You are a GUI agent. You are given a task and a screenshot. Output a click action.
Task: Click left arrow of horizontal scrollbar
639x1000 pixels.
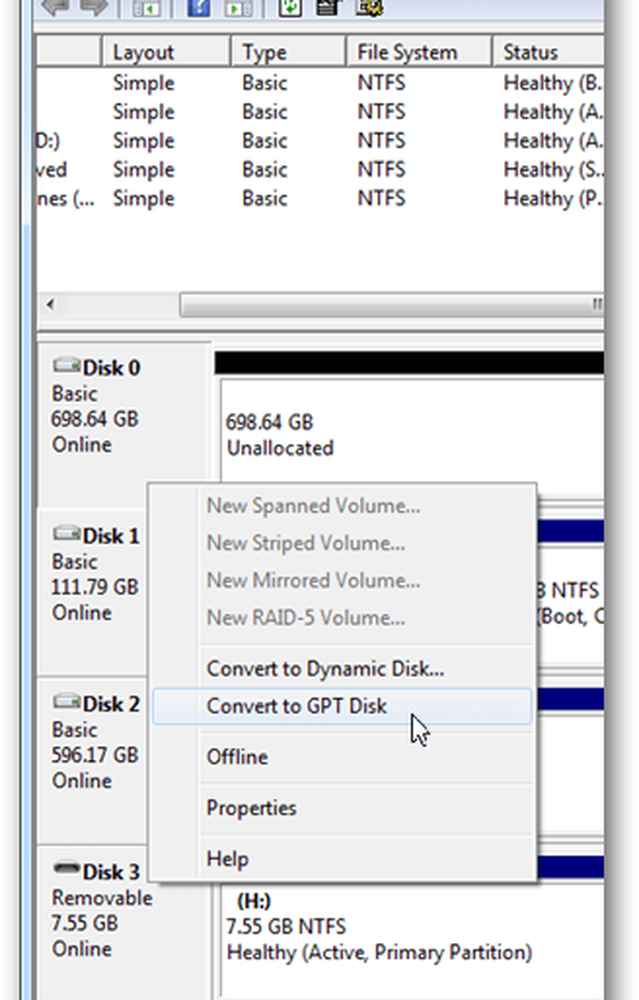(49, 304)
